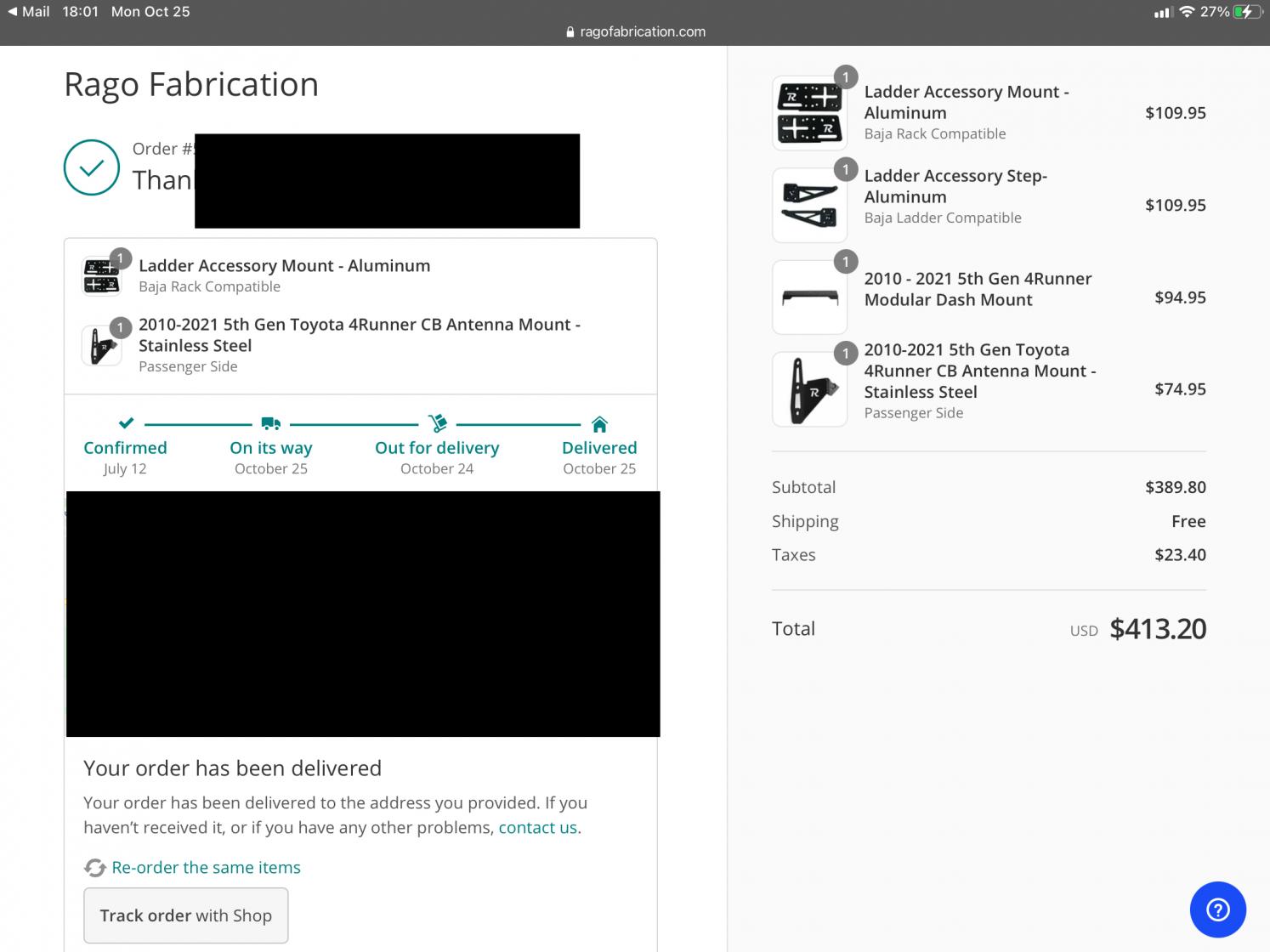1270x952 pixels.
Task: Click the Rago Fabrication store title
Action: click(x=191, y=84)
